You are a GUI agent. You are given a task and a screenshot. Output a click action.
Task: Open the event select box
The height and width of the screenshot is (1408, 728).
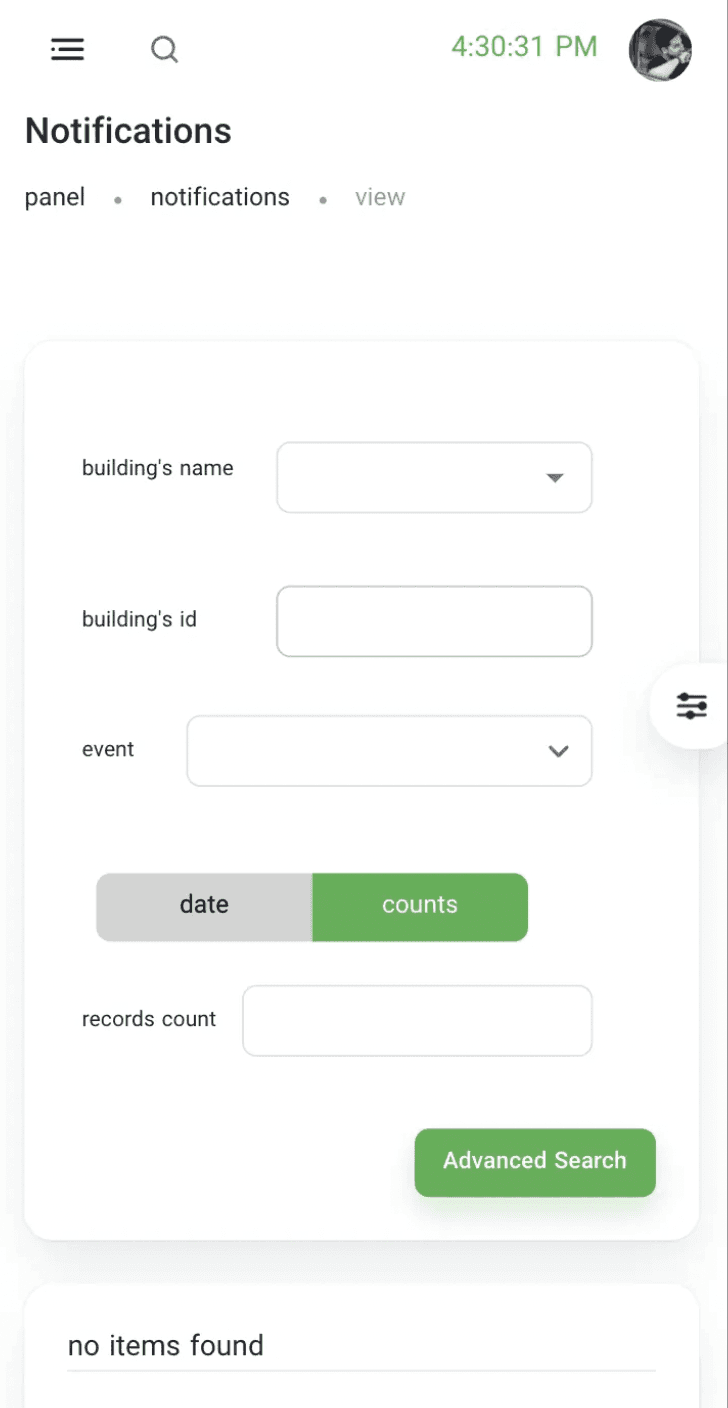(x=370, y=750)
